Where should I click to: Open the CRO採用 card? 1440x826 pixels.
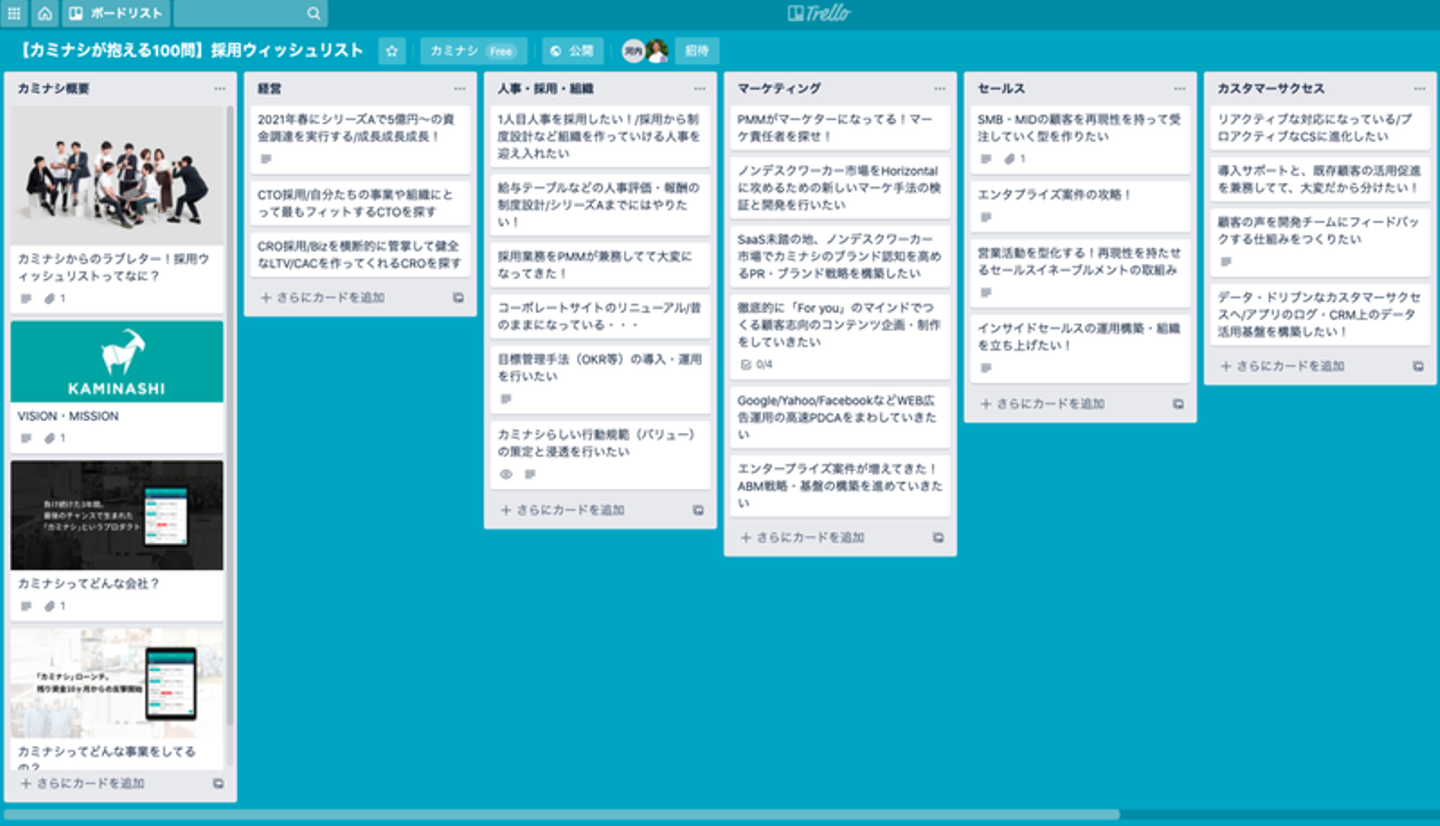[x=360, y=255]
